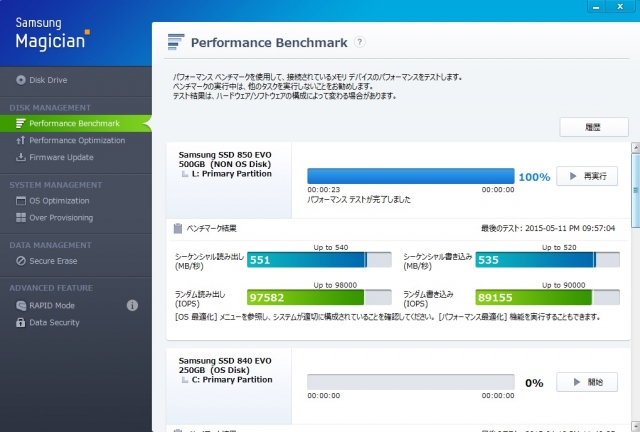
Task: Close the Samsung Magician window
Action: (x=620, y=7)
